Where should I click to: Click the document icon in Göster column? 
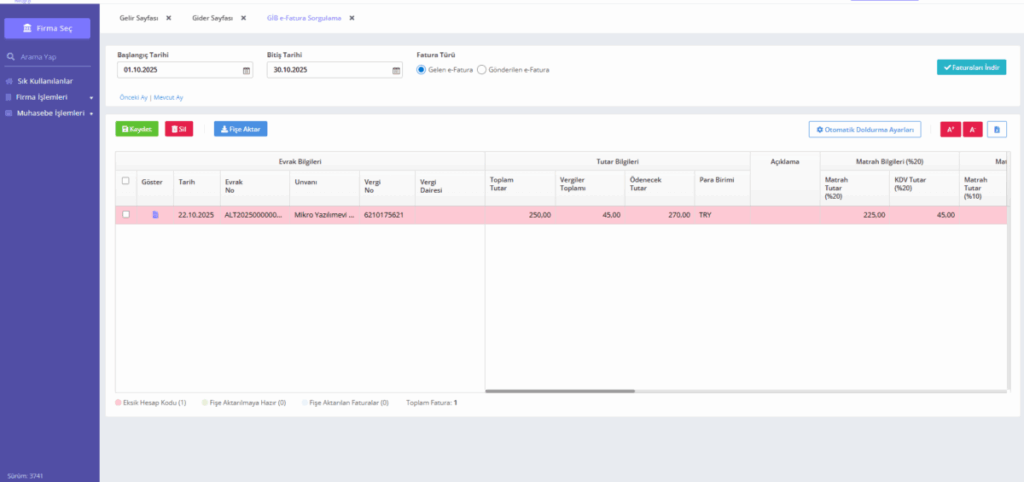coord(155,215)
